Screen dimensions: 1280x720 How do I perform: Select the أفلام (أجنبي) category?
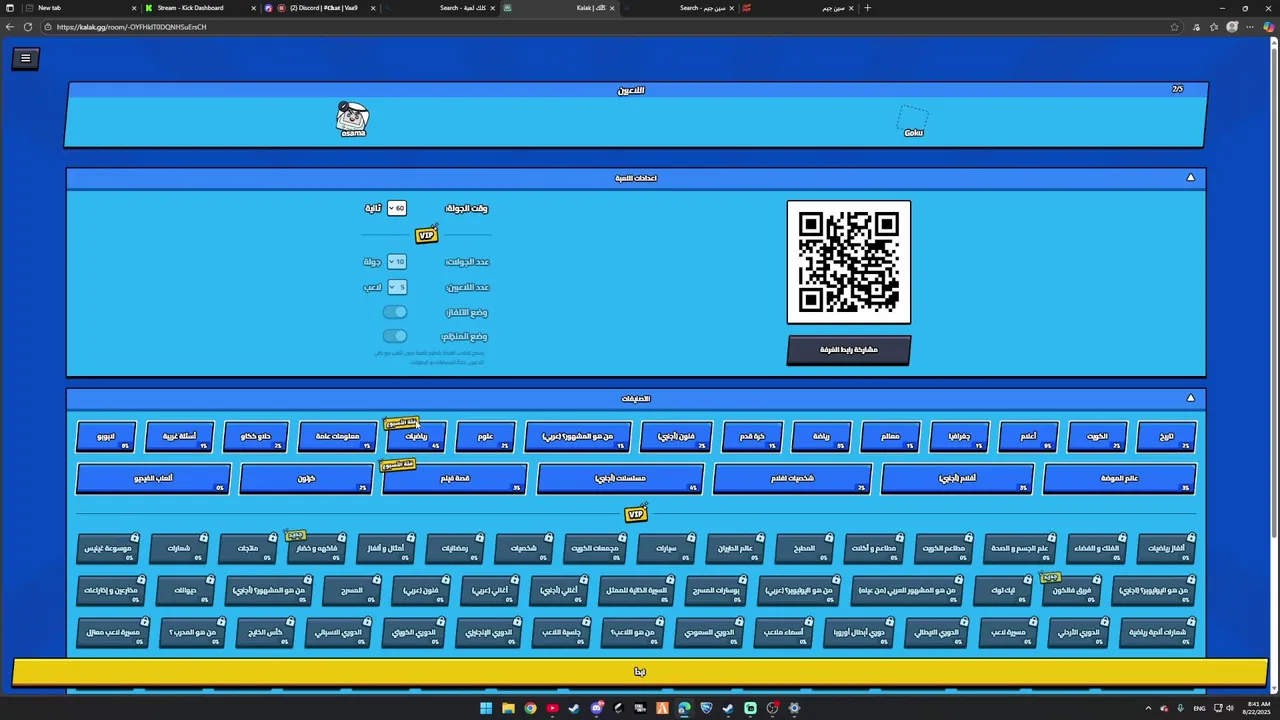[x=957, y=478]
